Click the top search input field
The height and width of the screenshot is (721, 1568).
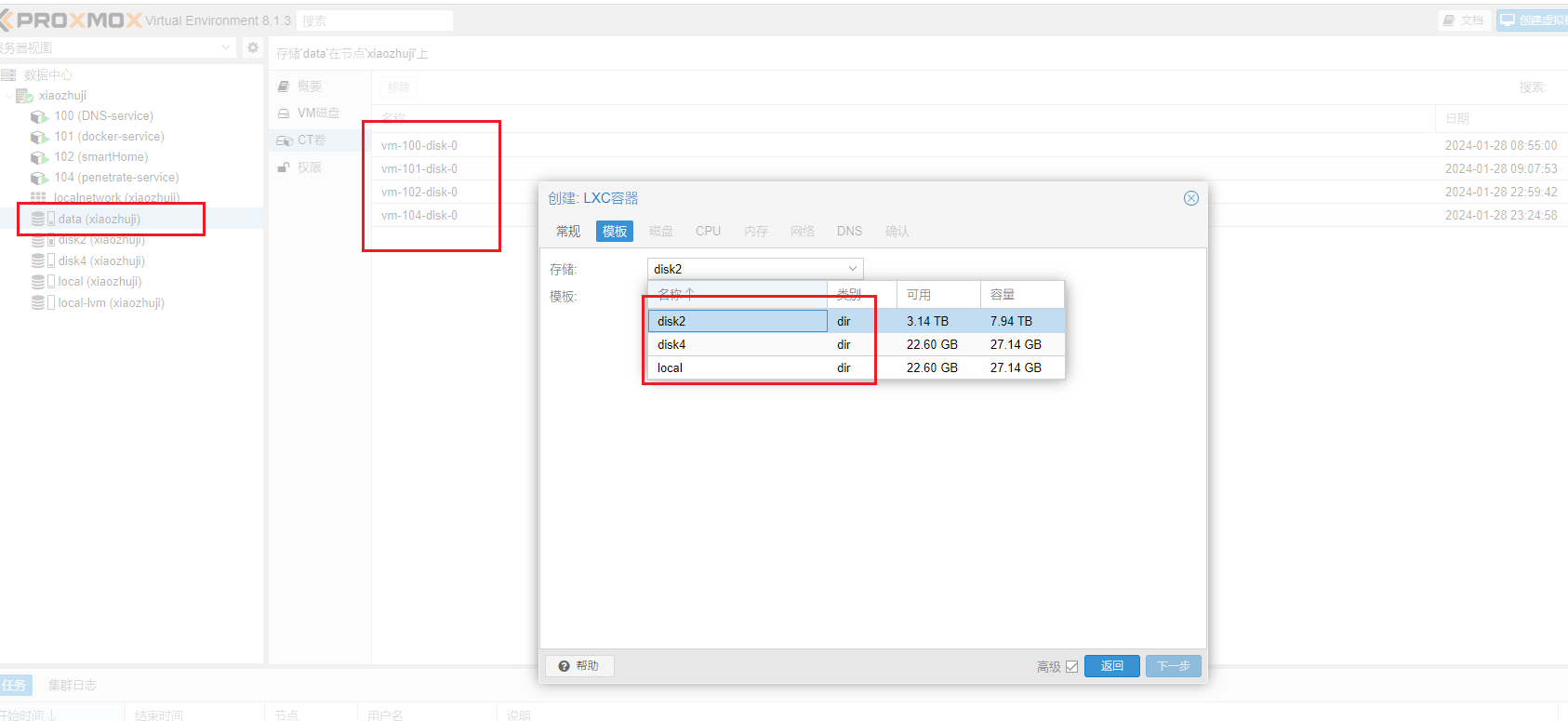click(x=375, y=20)
